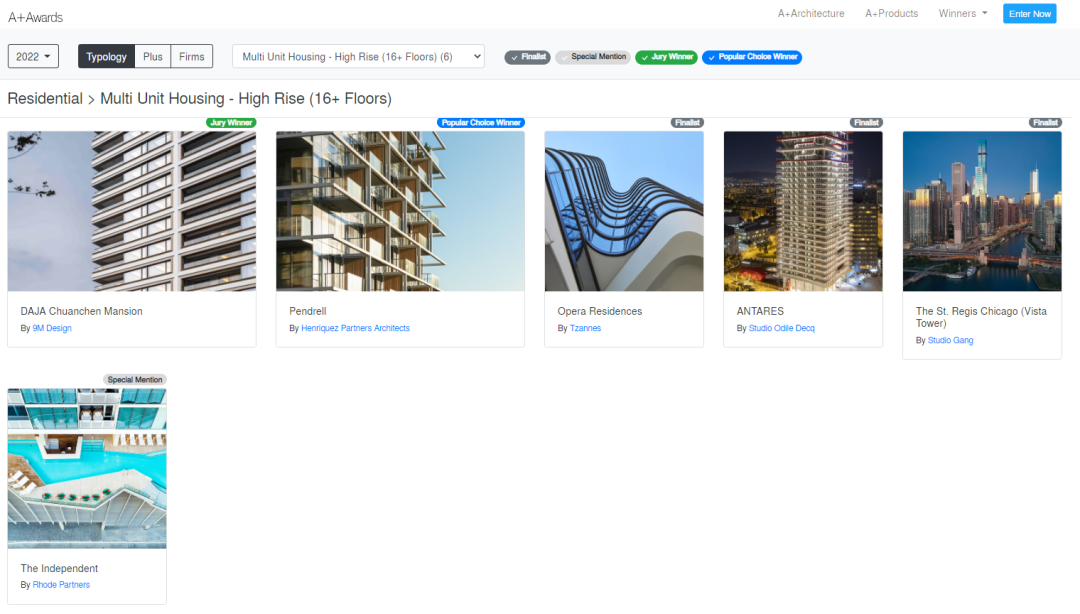Click Finalist badge on ANTARES card
This screenshot has width=1080, height=614.
pos(866,123)
